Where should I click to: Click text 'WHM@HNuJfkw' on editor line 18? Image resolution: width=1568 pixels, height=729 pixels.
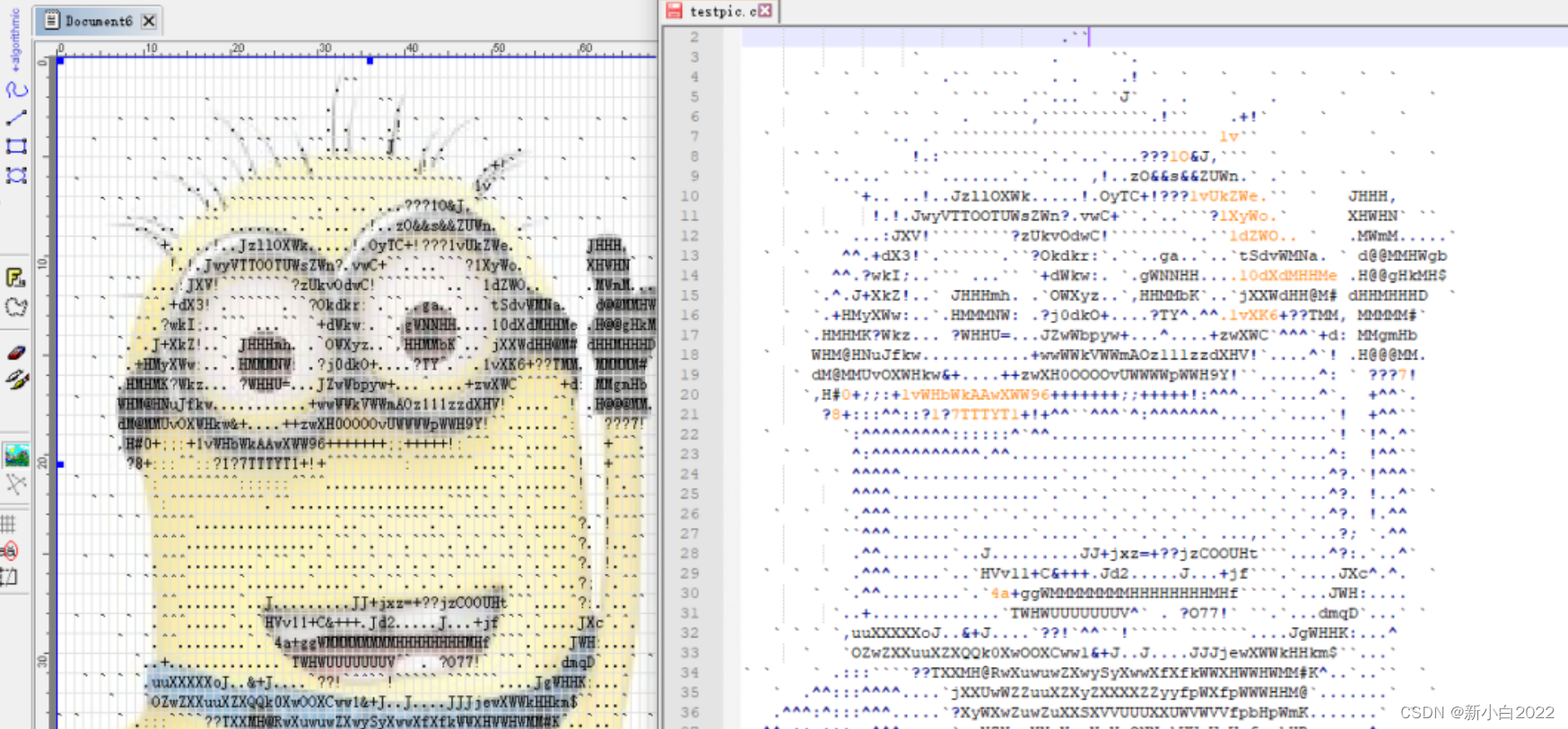click(x=866, y=355)
